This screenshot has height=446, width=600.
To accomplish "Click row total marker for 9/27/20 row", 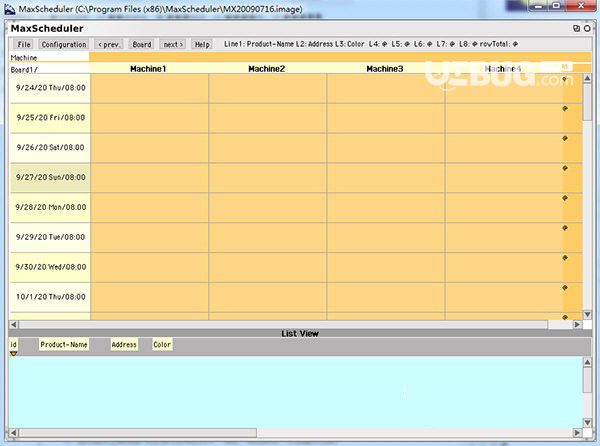I will click(565, 168).
